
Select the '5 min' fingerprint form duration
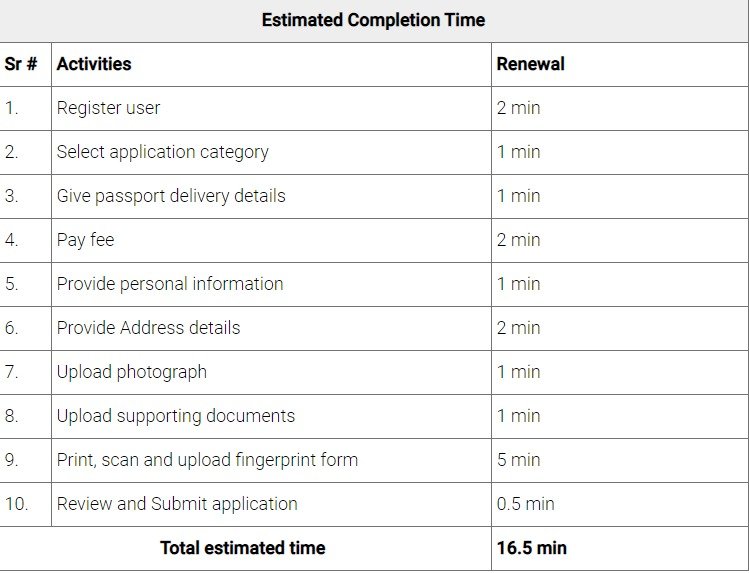click(518, 460)
